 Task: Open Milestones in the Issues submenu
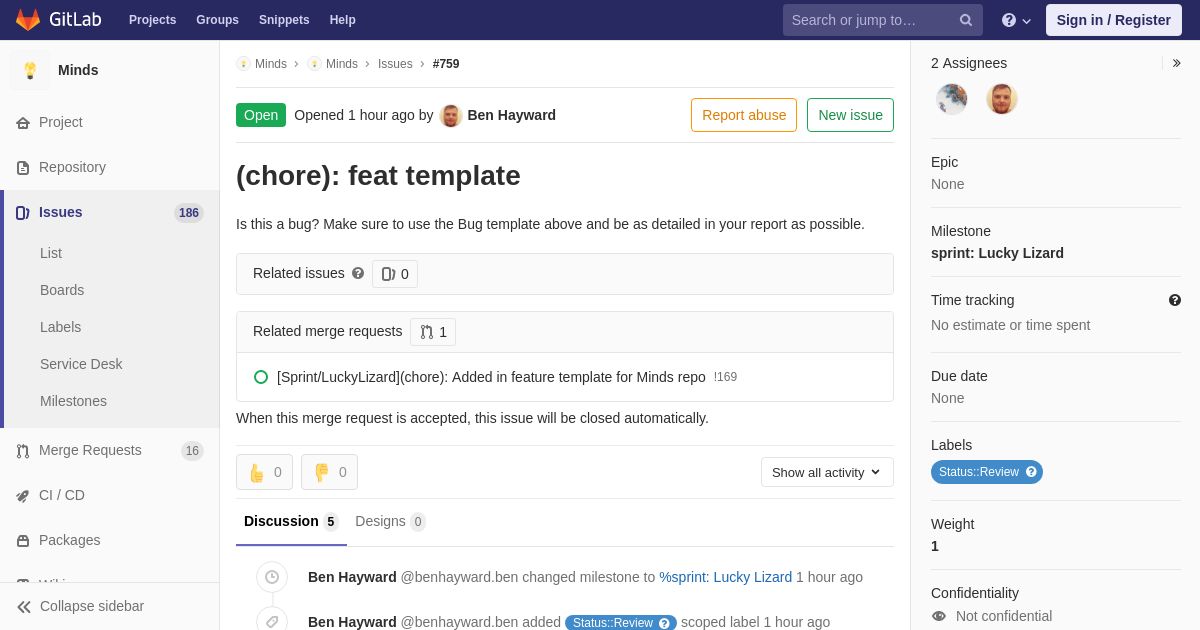pyautogui.click(x=73, y=401)
